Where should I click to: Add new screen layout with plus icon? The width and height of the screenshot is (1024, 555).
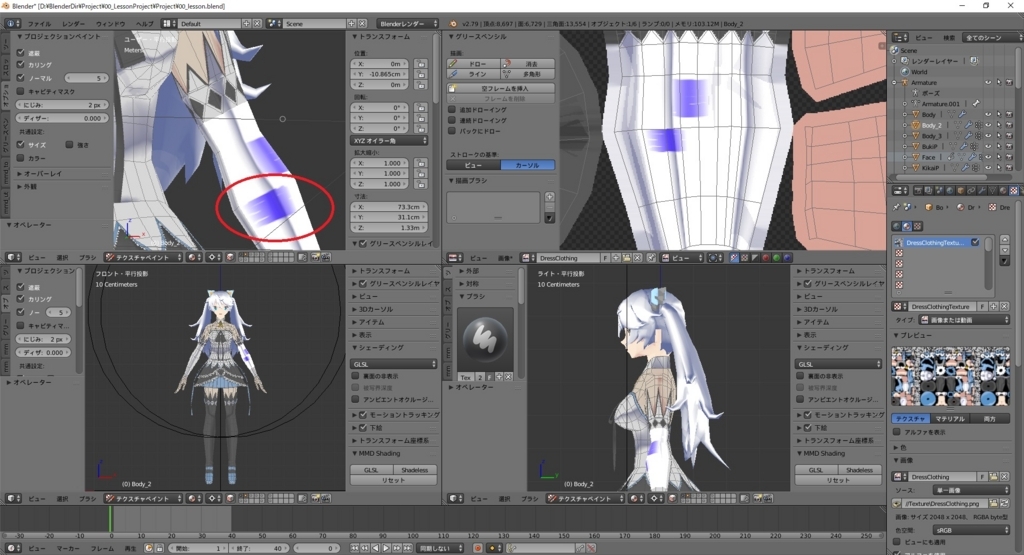[x=247, y=24]
